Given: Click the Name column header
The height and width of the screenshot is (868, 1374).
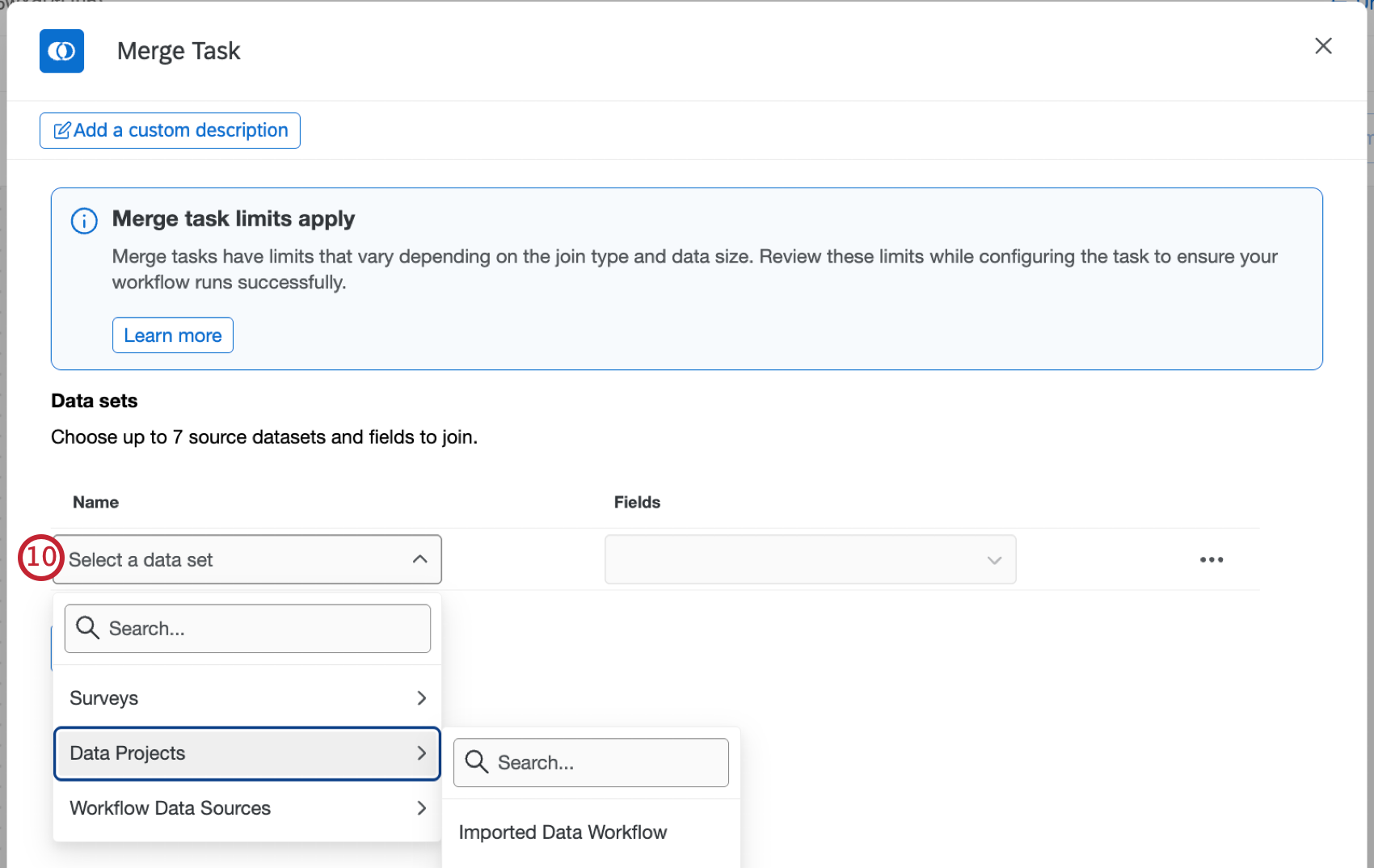Looking at the screenshot, I should pos(95,503).
